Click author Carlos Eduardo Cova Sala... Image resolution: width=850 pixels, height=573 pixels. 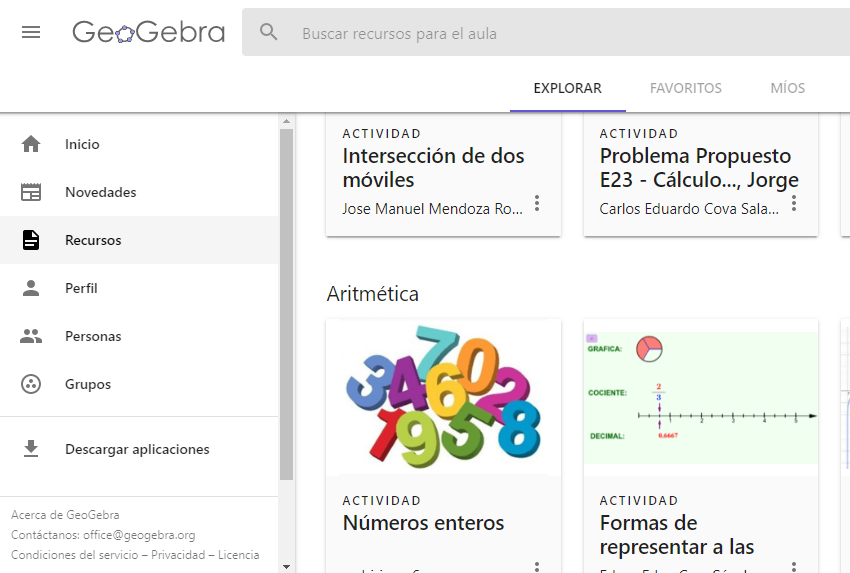689,209
